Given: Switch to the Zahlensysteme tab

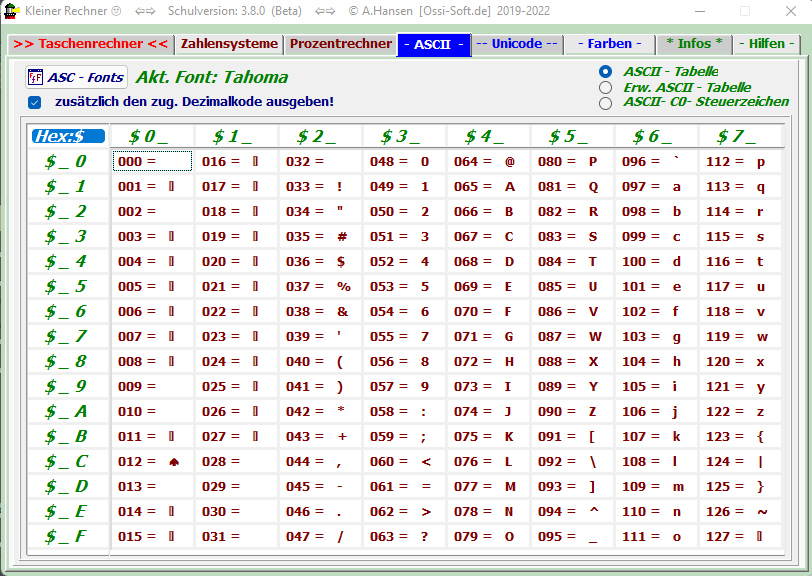Looking at the screenshot, I should [x=229, y=44].
